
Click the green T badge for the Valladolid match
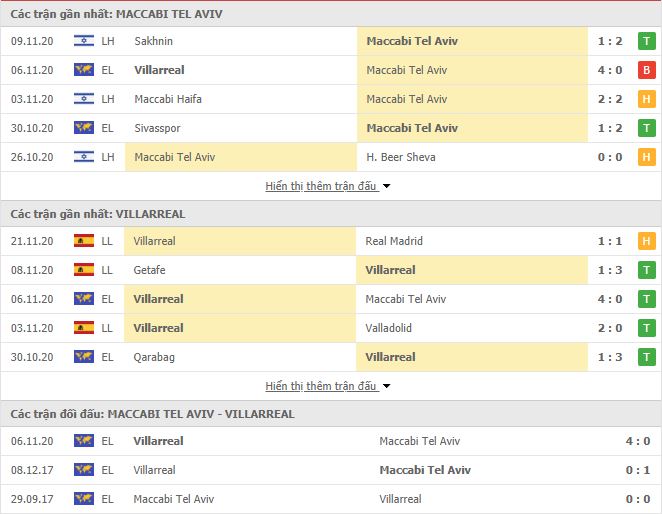tap(646, 328)
